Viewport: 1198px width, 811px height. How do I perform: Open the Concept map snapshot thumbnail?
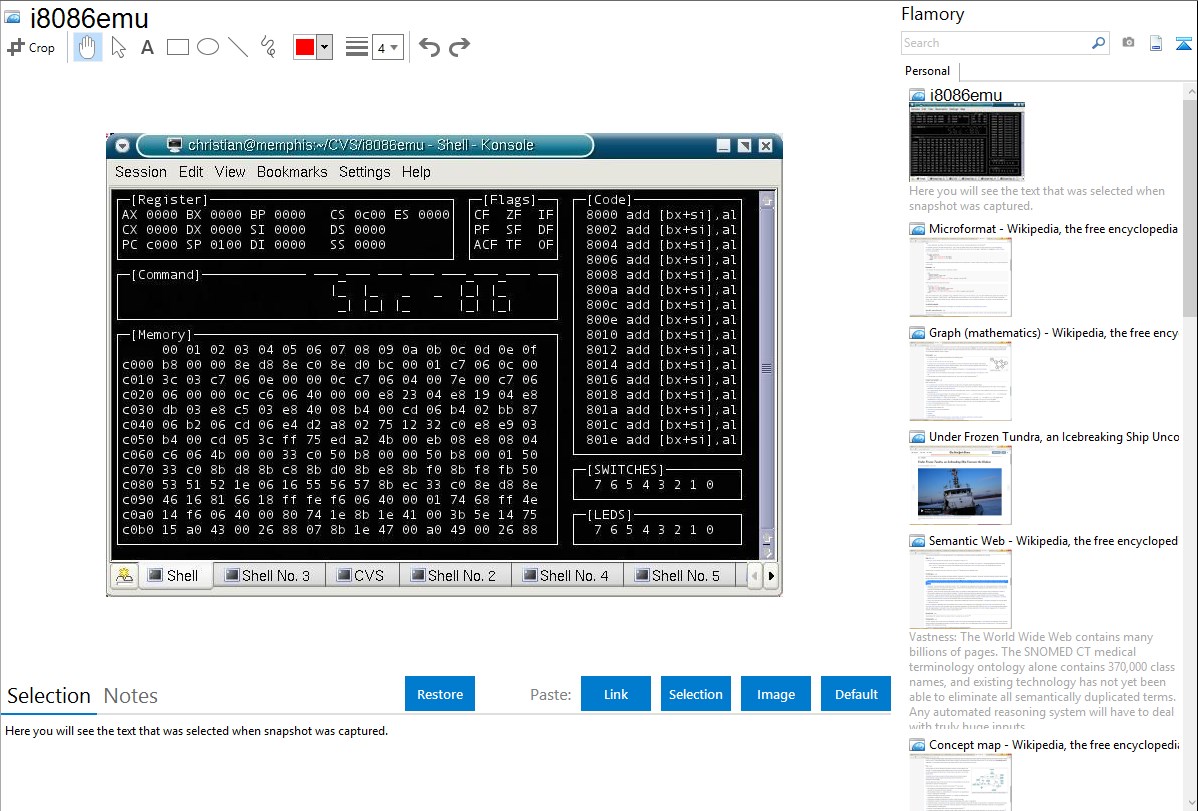960,783
